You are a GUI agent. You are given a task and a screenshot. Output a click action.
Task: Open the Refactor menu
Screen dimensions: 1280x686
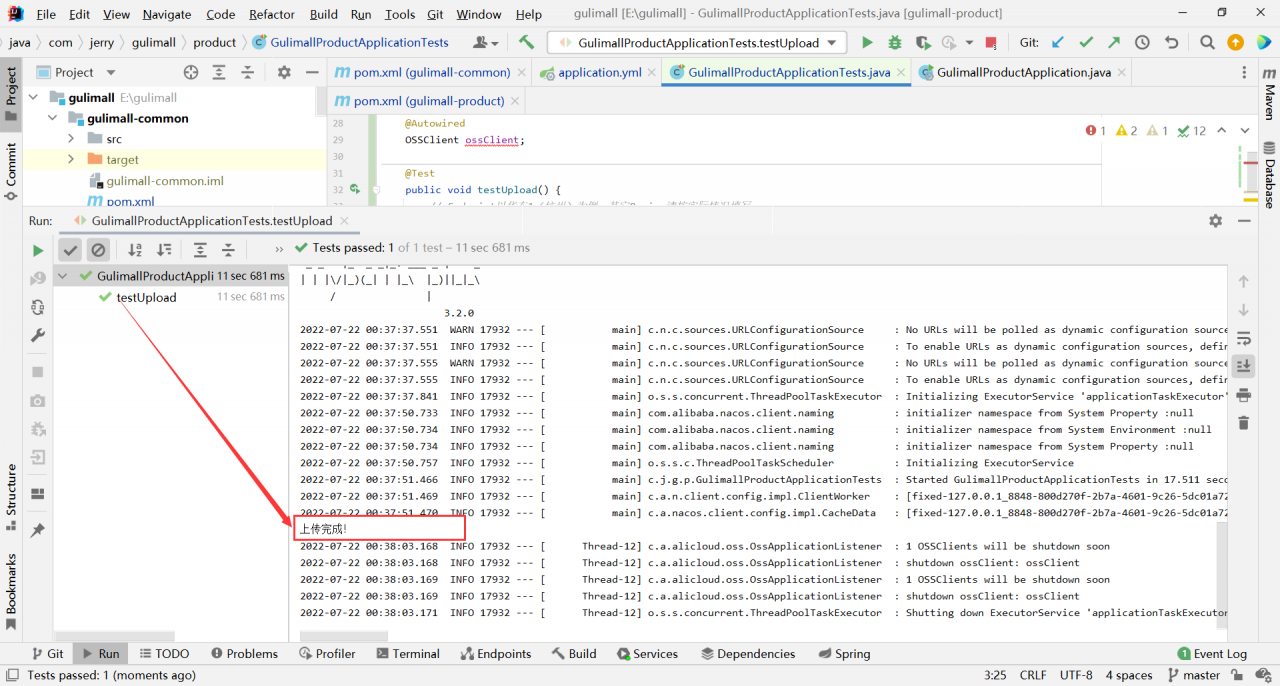pyautogui.click(x=272, y=14)
